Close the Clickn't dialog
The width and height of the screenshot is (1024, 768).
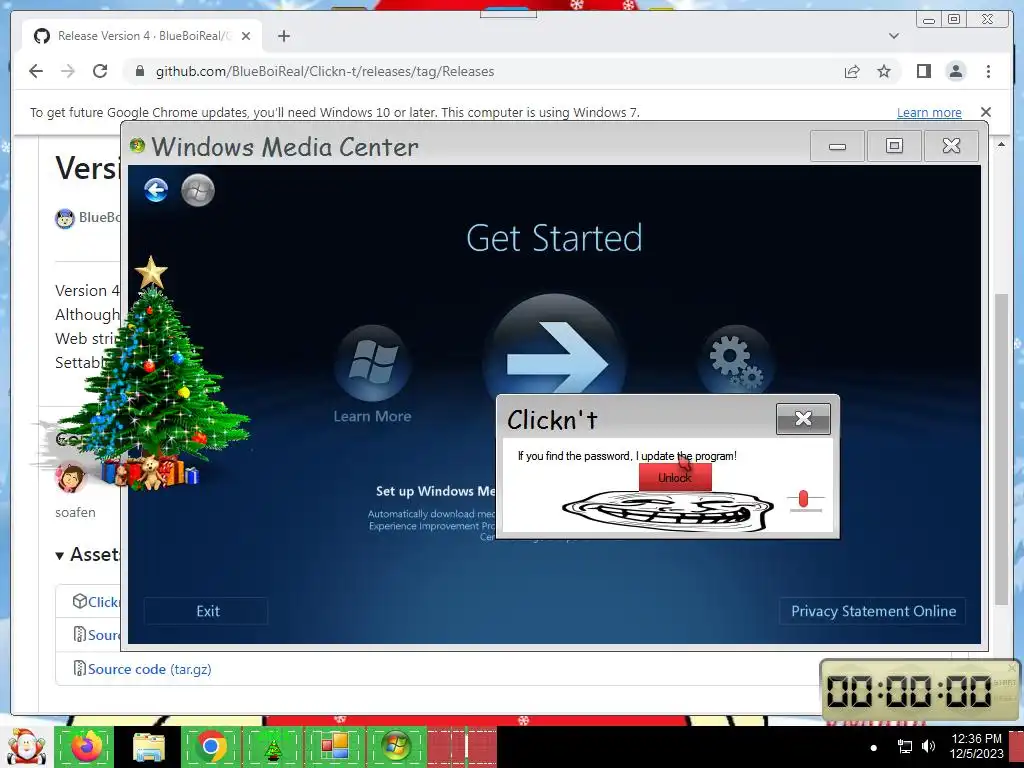(x=803, y=419)
